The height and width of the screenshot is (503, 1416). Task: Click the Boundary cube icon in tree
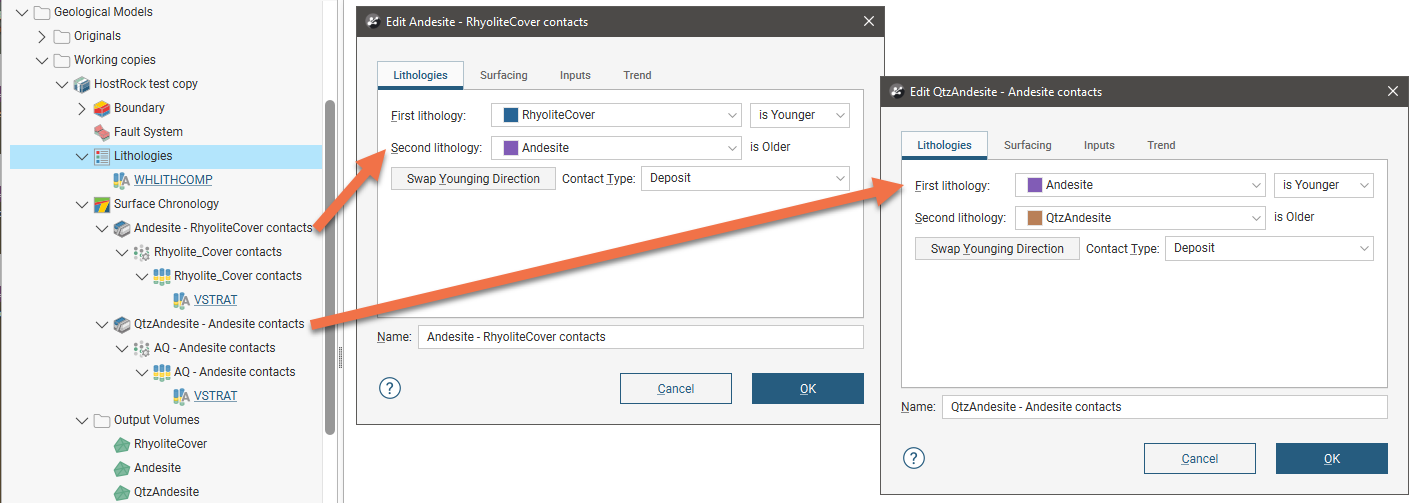click(102, 108)
